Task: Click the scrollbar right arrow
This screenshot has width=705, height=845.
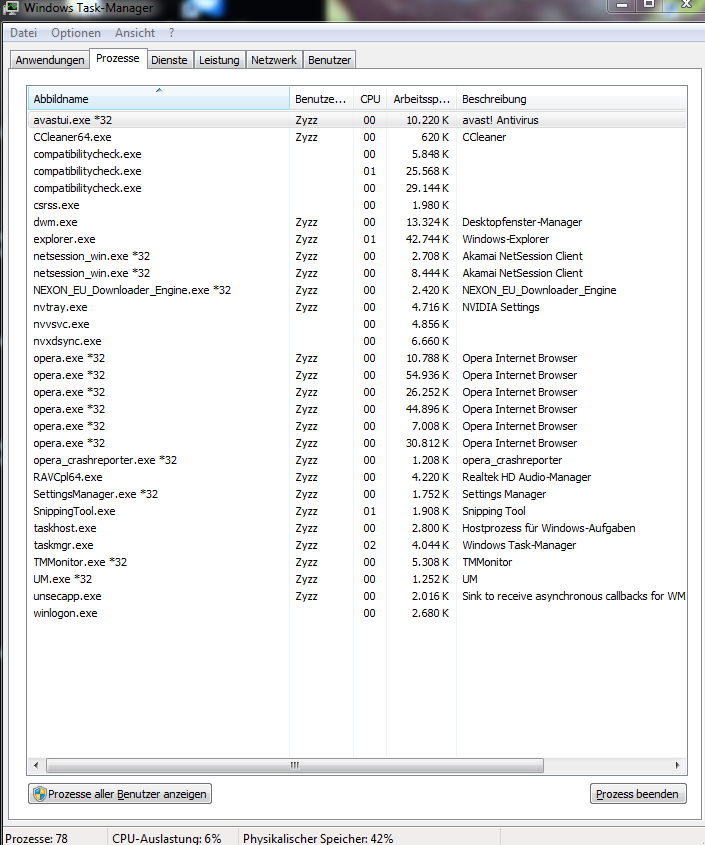Action: tap(678, 765)
